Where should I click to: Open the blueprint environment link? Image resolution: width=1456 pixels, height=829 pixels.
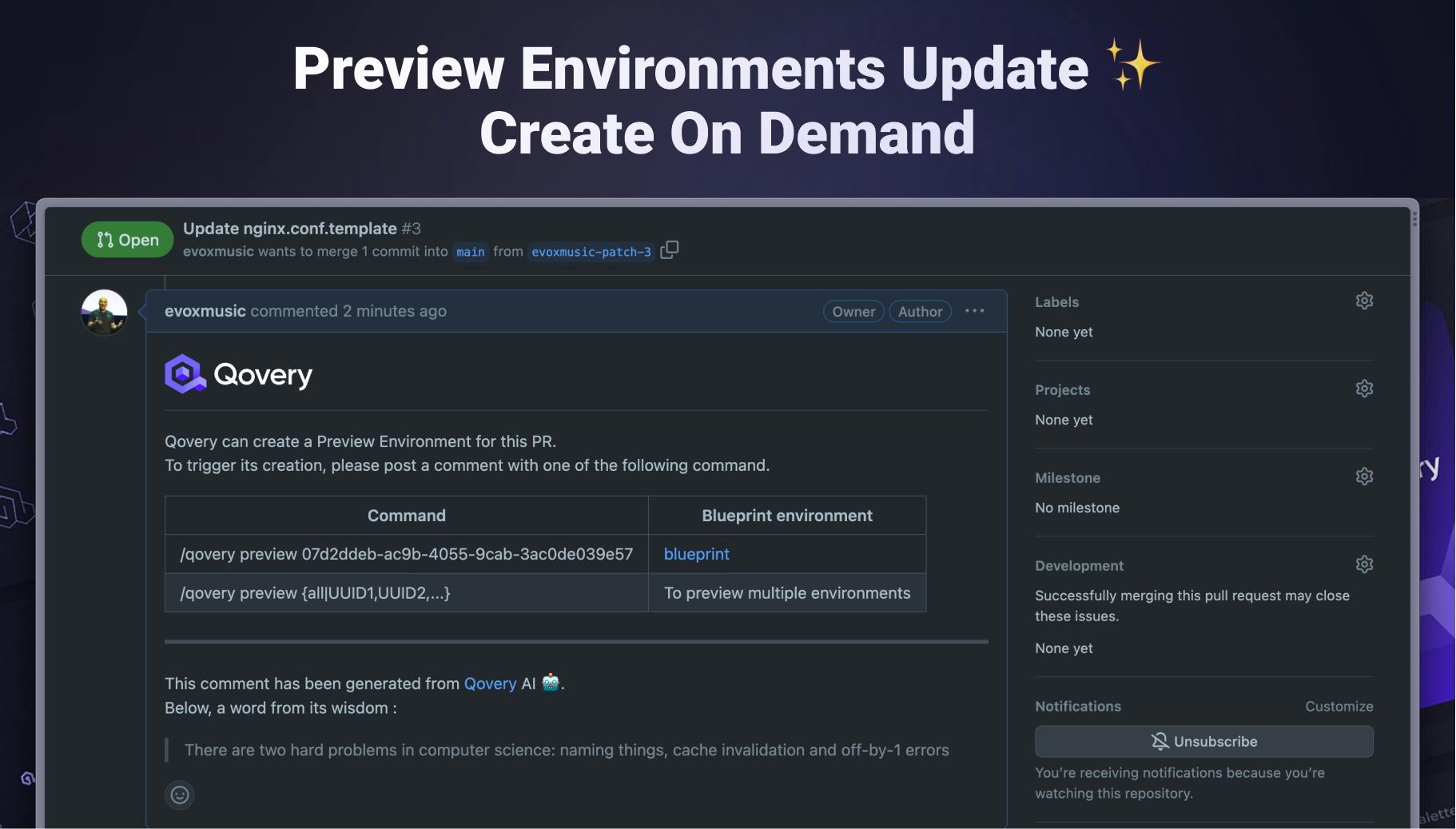click(x=696, y=553)
